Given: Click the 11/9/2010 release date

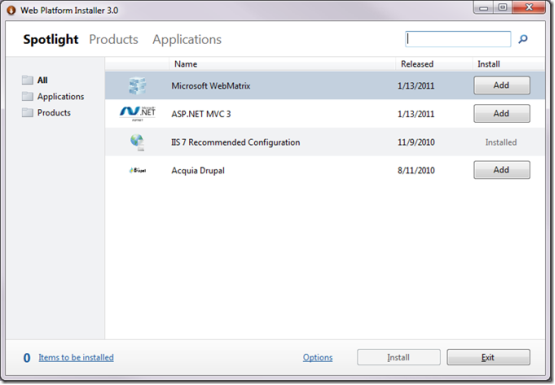Looking at the screenshot, I should click(x=416, y=142).
